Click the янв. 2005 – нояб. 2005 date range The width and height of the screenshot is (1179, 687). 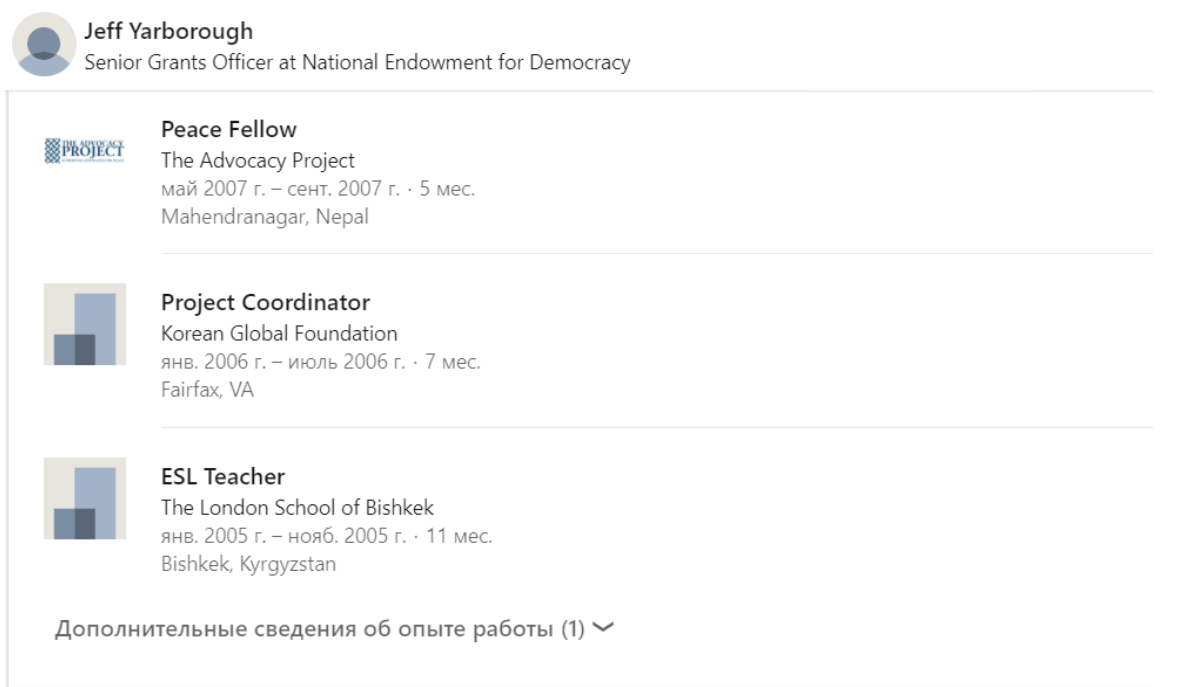coord(283,536)
